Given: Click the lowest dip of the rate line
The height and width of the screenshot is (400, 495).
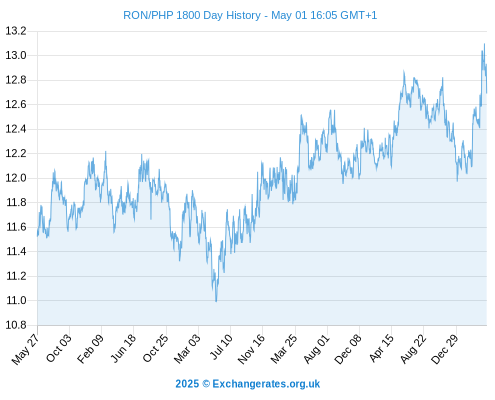Looking at the screenshot, I should coord(216,301).
